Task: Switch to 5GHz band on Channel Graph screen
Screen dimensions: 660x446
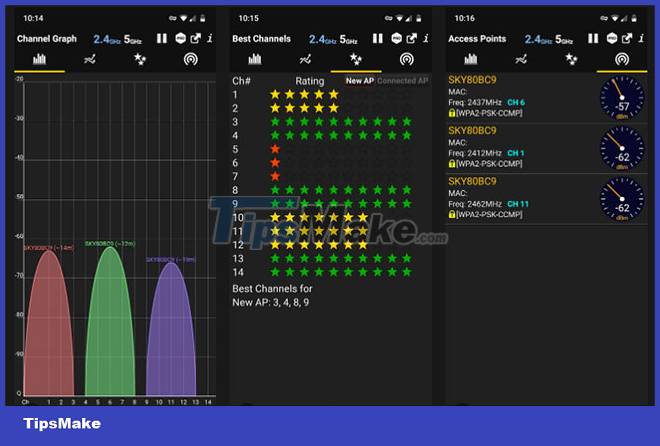Action: pyautogui.click(x=132, y=39)
